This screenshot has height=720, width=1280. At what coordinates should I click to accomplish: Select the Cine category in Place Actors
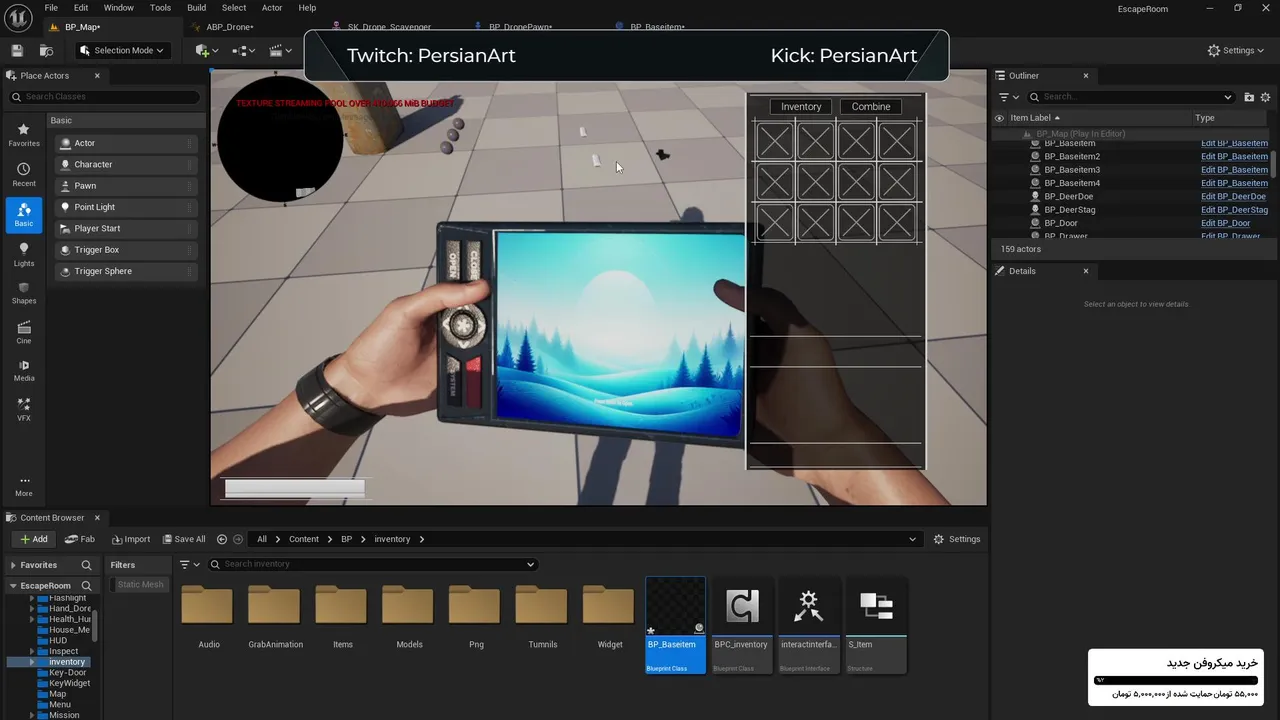pos(24,332)
